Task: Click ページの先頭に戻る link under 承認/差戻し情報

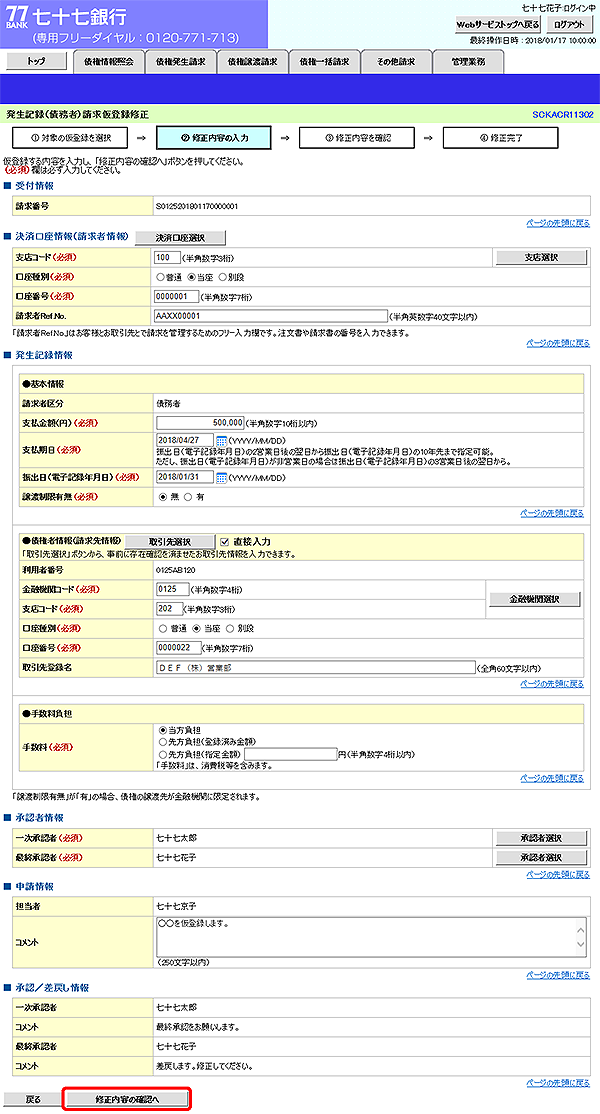Action: (x=558, y=1083)
